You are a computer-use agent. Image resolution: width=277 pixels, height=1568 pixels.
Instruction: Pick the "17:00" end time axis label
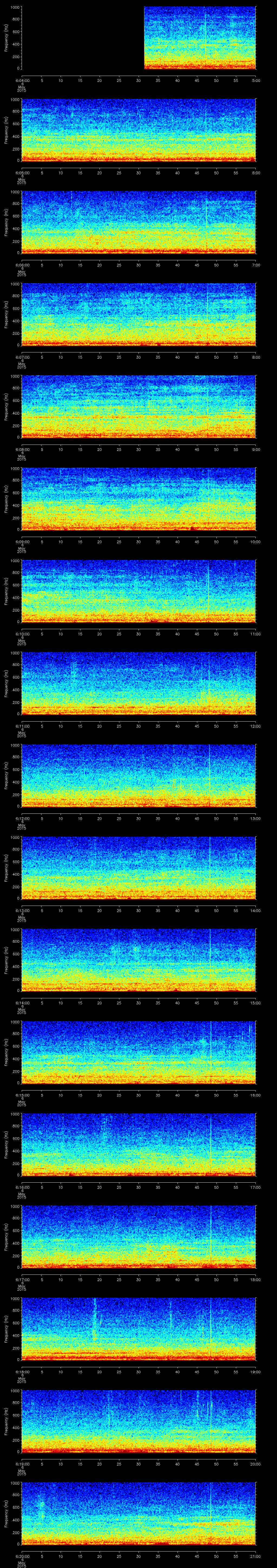coord(255,1187)
